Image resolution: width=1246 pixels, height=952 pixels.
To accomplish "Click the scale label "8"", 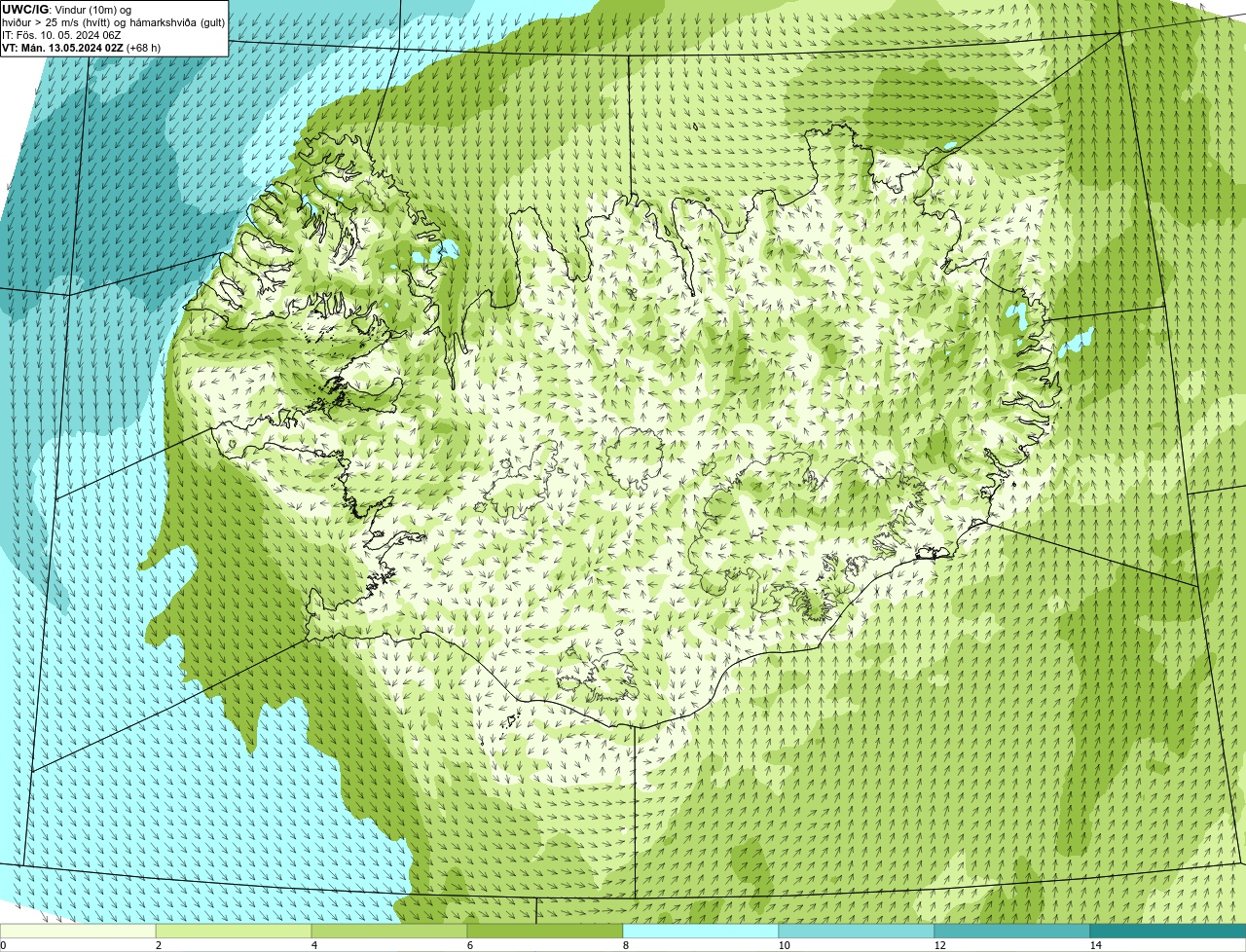I will [625, 945].
